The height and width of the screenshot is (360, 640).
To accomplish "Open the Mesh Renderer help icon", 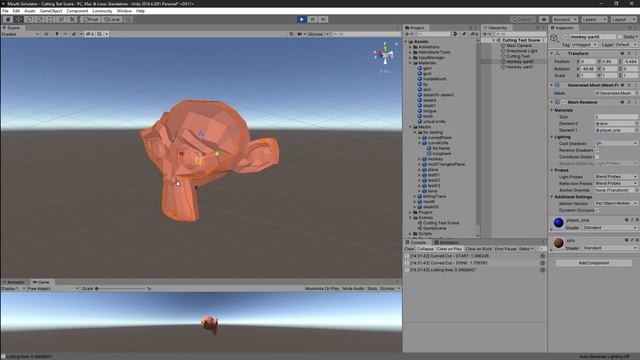I will tap(622, 102).
